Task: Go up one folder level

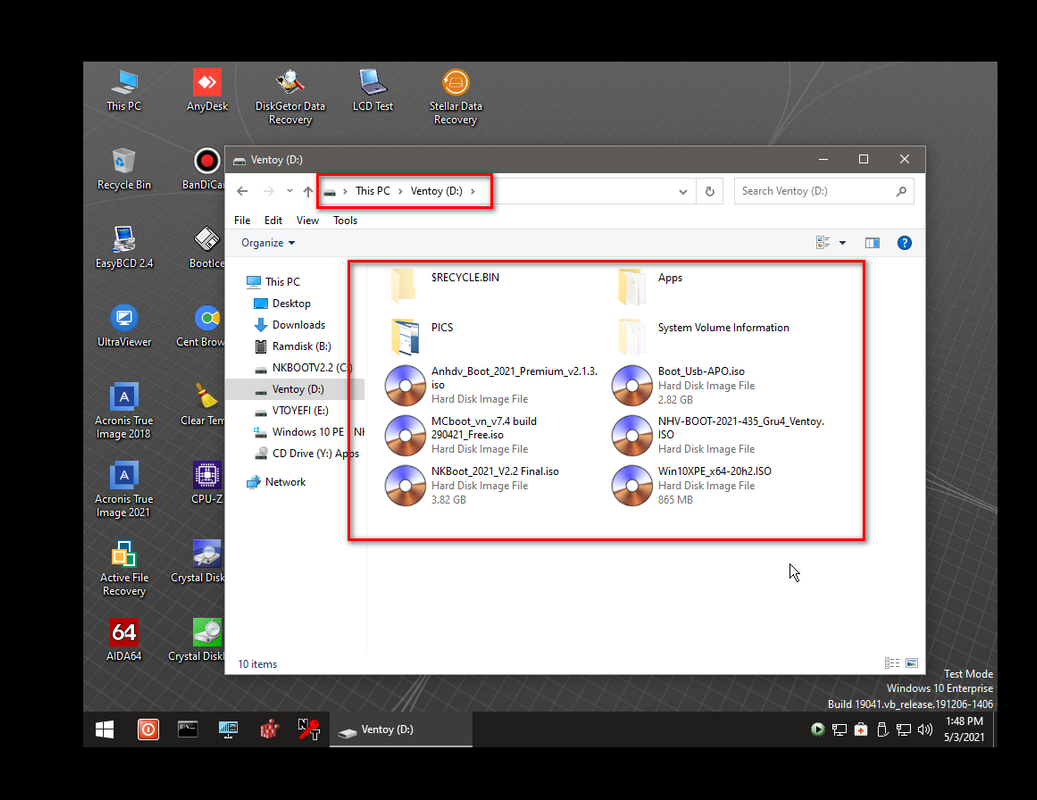Action: [308, 191]
